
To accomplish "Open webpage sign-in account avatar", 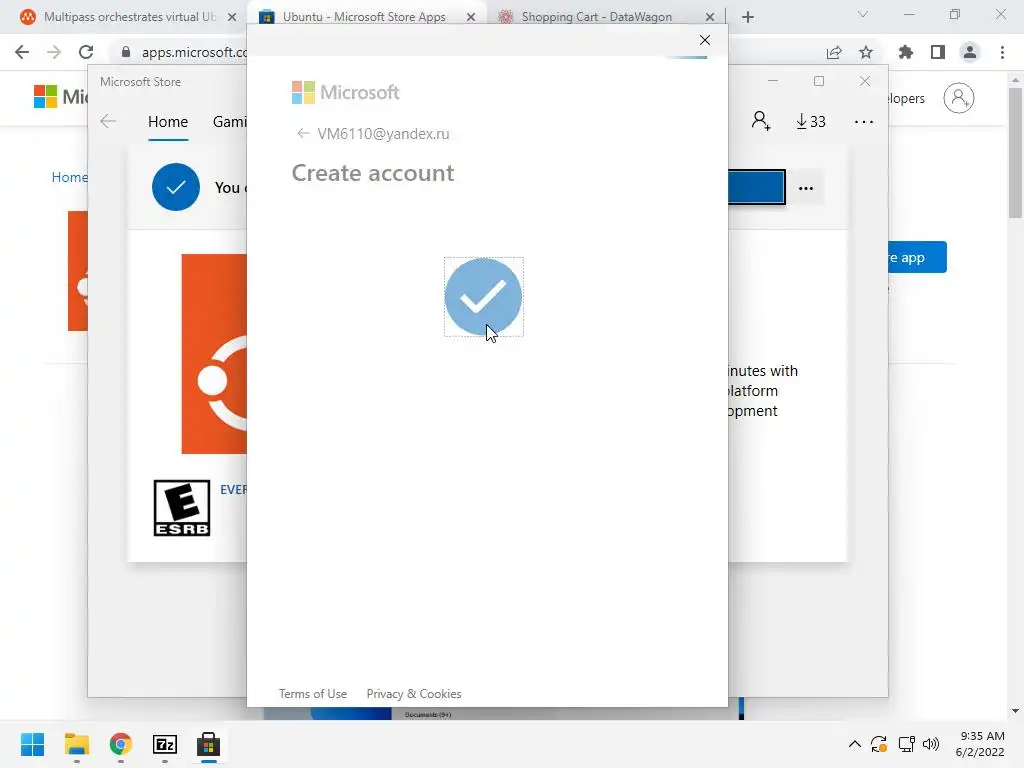I will coord(959,98).
